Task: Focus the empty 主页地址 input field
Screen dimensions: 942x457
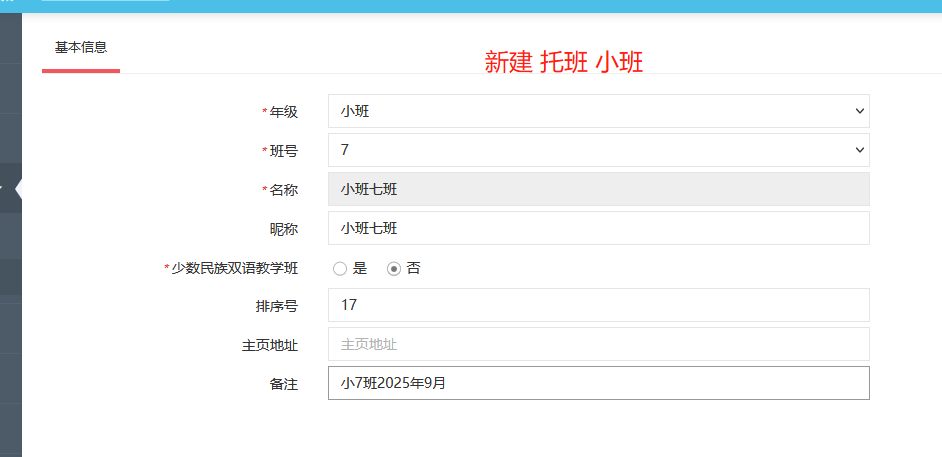Action: click(598, 344)
